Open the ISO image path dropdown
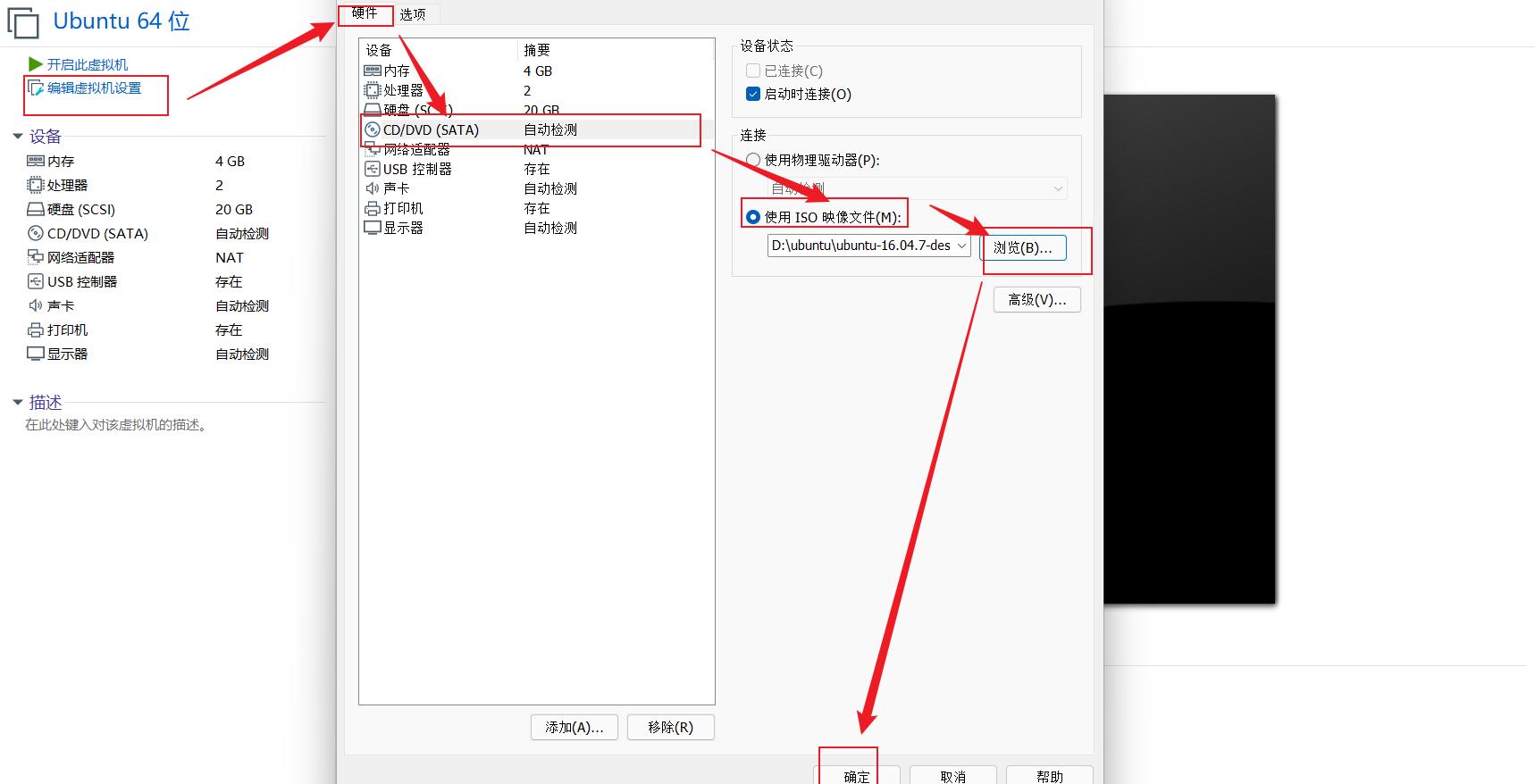1535x784 pixels. click(961, 246)
